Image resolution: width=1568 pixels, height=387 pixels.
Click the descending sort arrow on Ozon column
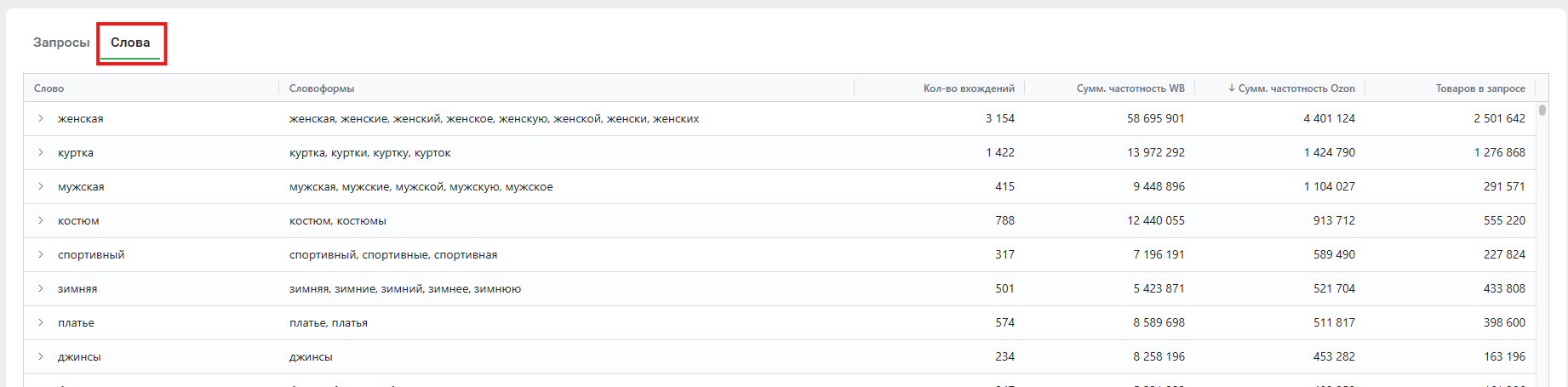1231,88
